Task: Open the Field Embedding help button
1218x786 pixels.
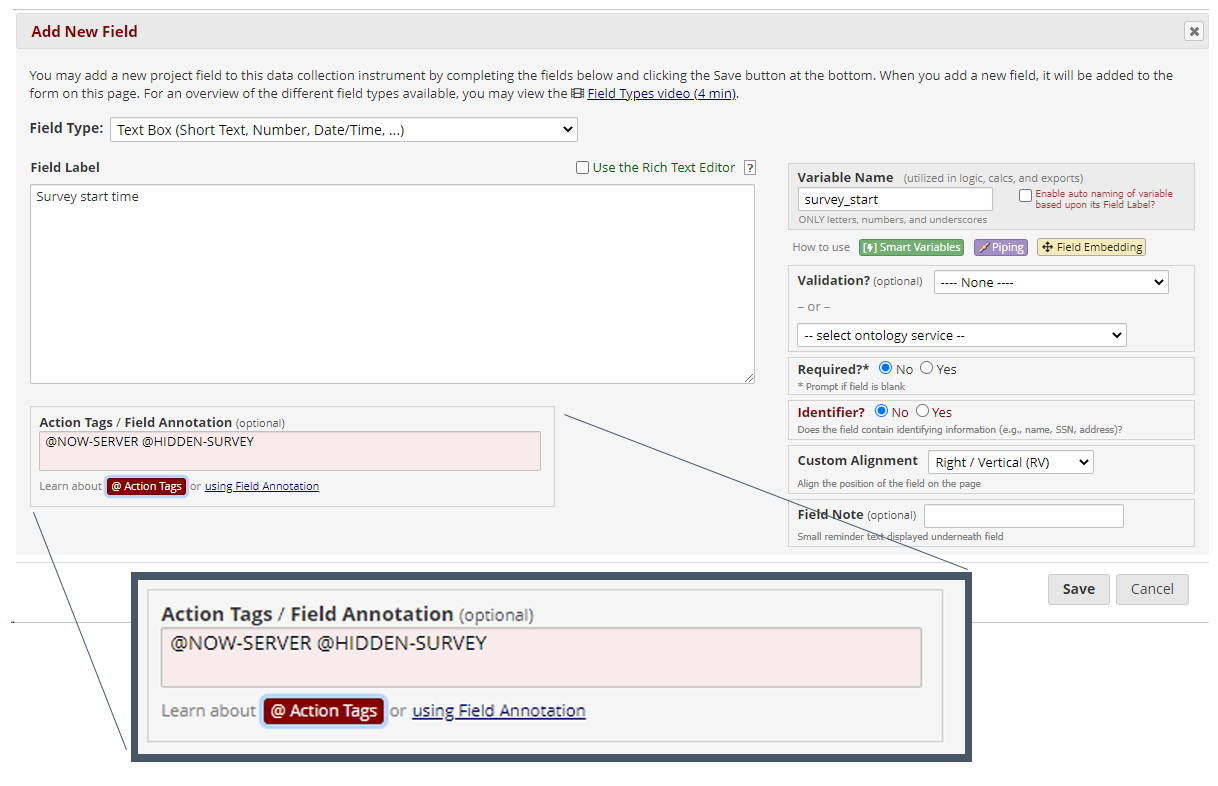Action: pyautogui.click(x=1091, y=247)
